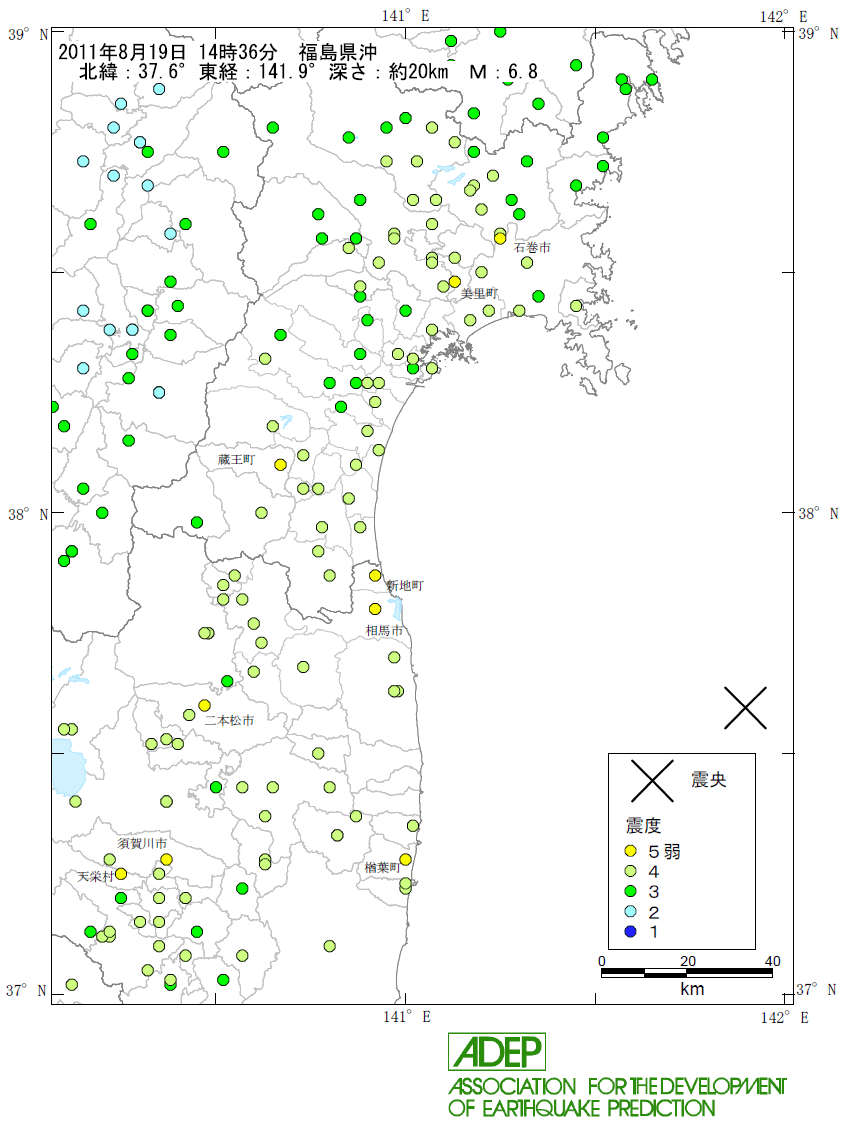Click the 37° N label at bottom right
The image size is (844, 1124).
(x=817, y=989)
